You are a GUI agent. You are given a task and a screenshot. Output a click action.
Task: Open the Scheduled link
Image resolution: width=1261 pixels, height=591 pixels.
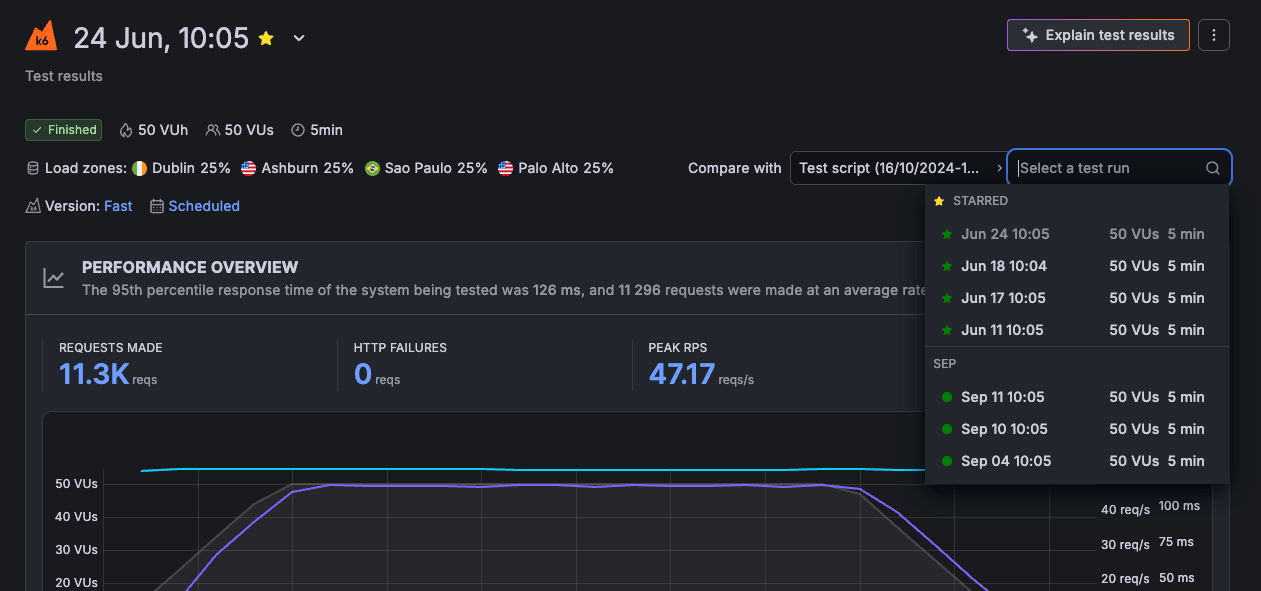[x=204, y=206]
